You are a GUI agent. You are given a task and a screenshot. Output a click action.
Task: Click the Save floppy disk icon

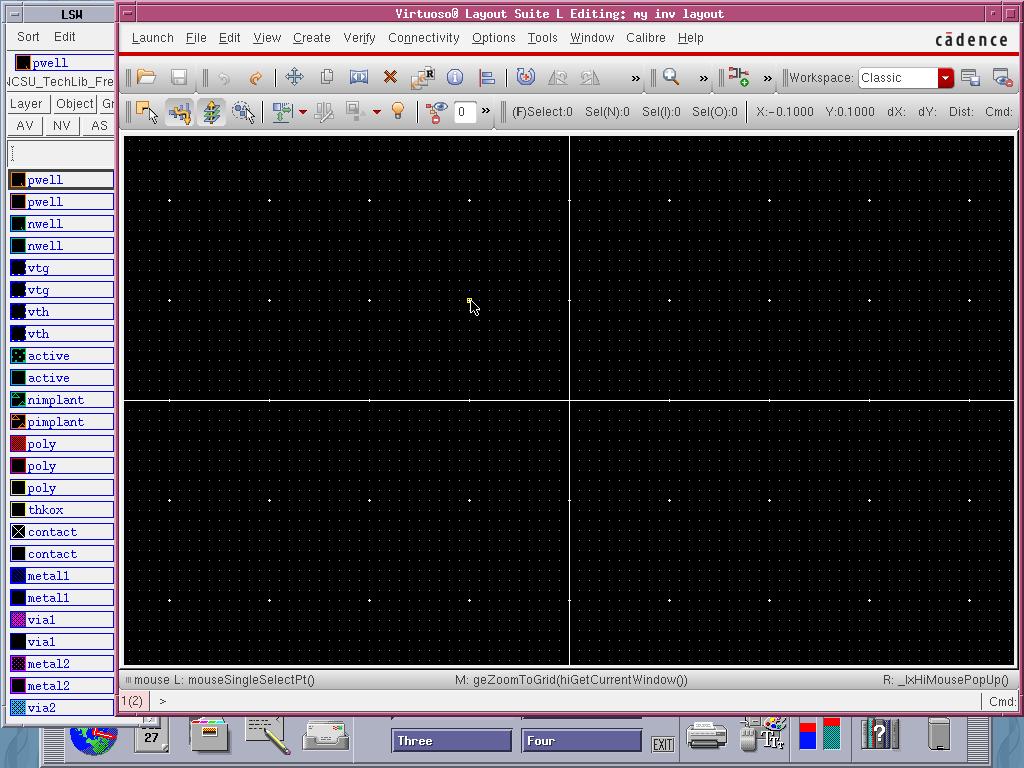[179, 77]
